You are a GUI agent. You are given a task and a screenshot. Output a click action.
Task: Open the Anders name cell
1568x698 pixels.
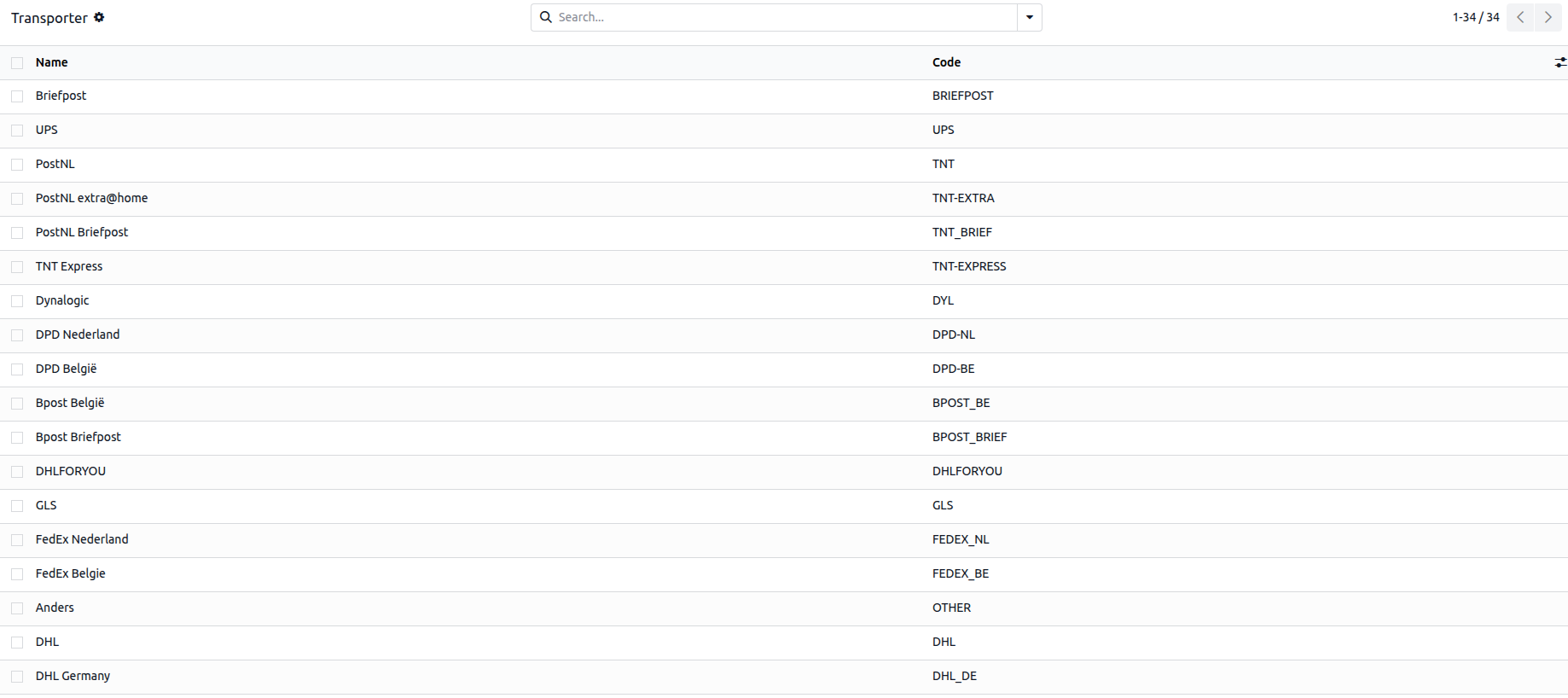(55, 608)
